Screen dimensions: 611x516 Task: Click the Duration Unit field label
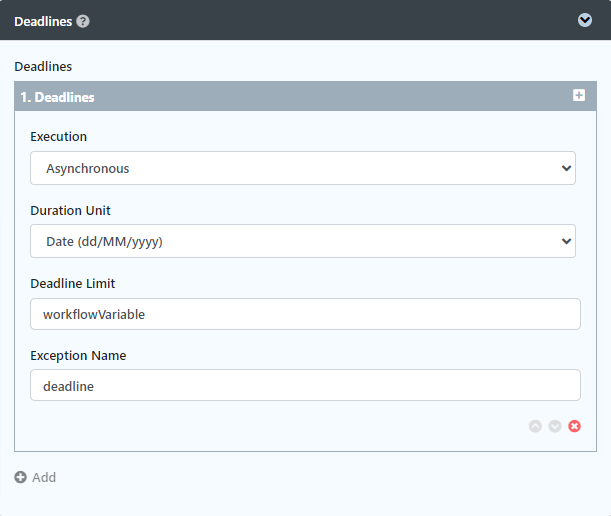click(x=70, y=211)
